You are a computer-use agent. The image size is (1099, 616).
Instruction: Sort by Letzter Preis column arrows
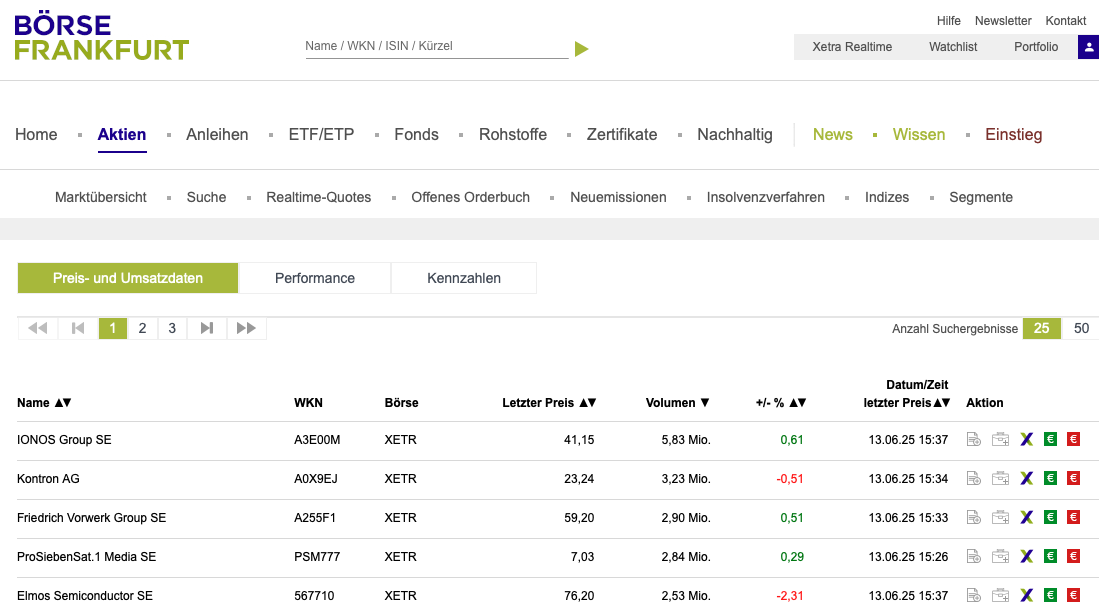pyautogui.click(x=587, y=402)
